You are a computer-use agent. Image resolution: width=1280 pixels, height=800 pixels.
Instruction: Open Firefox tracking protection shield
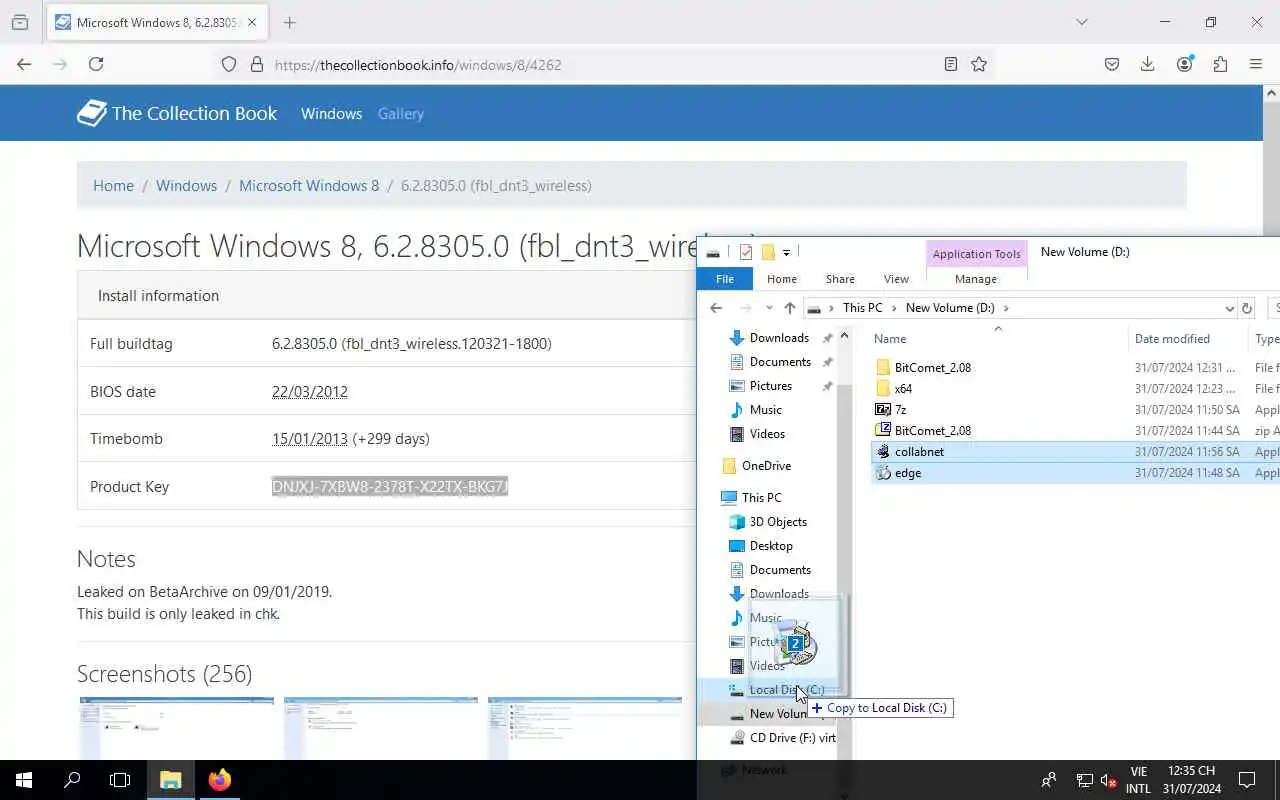[229, 64]
